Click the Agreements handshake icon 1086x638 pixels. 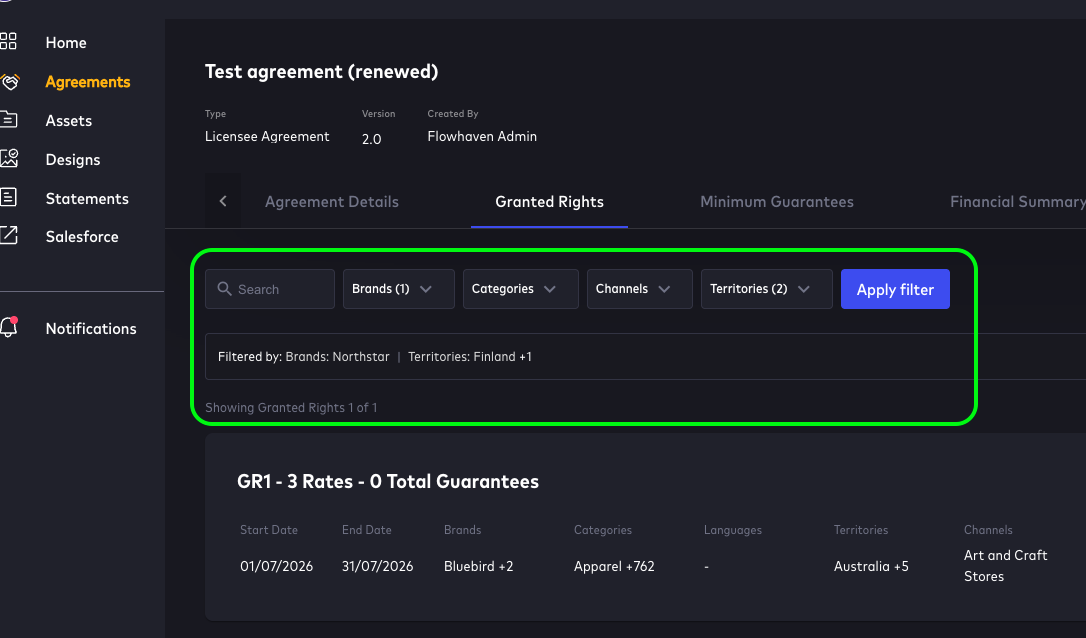point(10,82)
